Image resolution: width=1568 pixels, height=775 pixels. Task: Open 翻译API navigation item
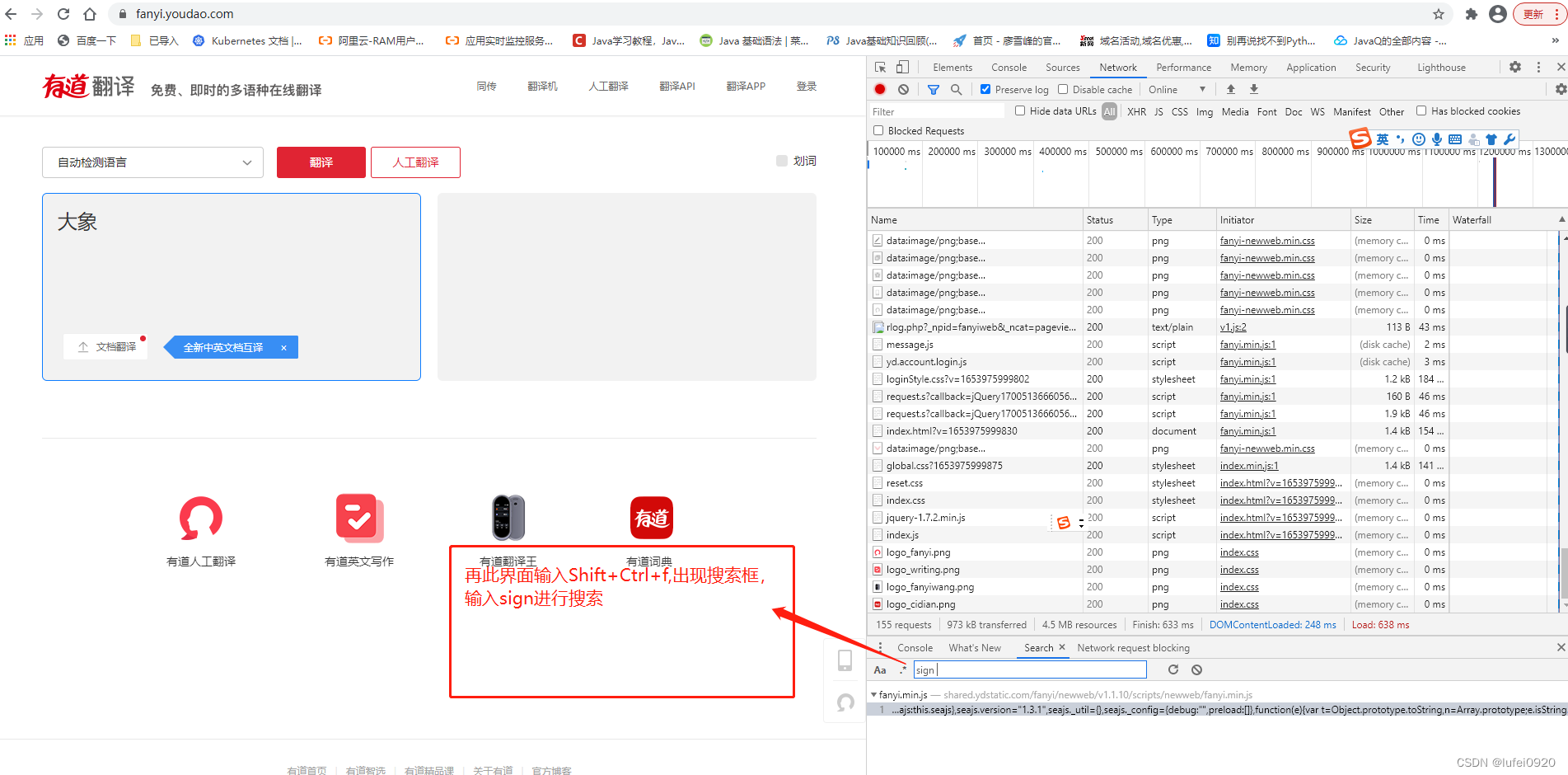coord(676,86)
